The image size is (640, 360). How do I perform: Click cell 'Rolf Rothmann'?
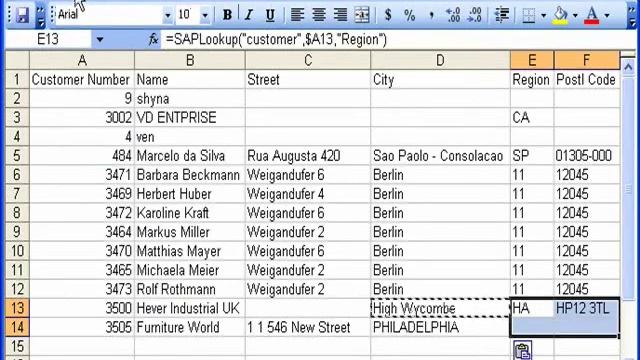[190, 289]
